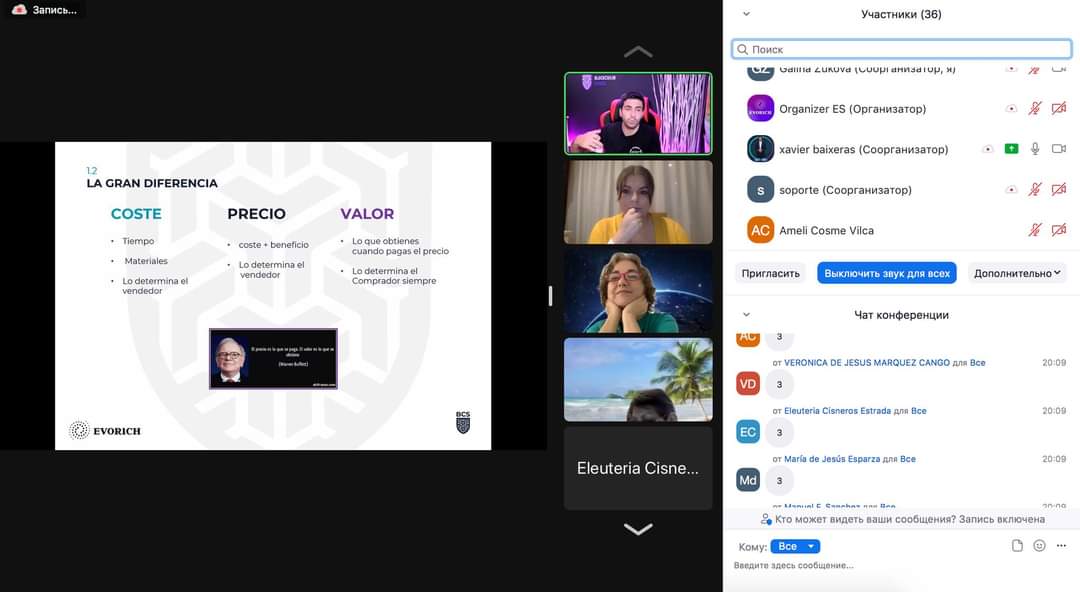The height and width of the screenshot is (592, 1080).
Task: Click Md avatar in chat
Action: [x=748, y=480]
